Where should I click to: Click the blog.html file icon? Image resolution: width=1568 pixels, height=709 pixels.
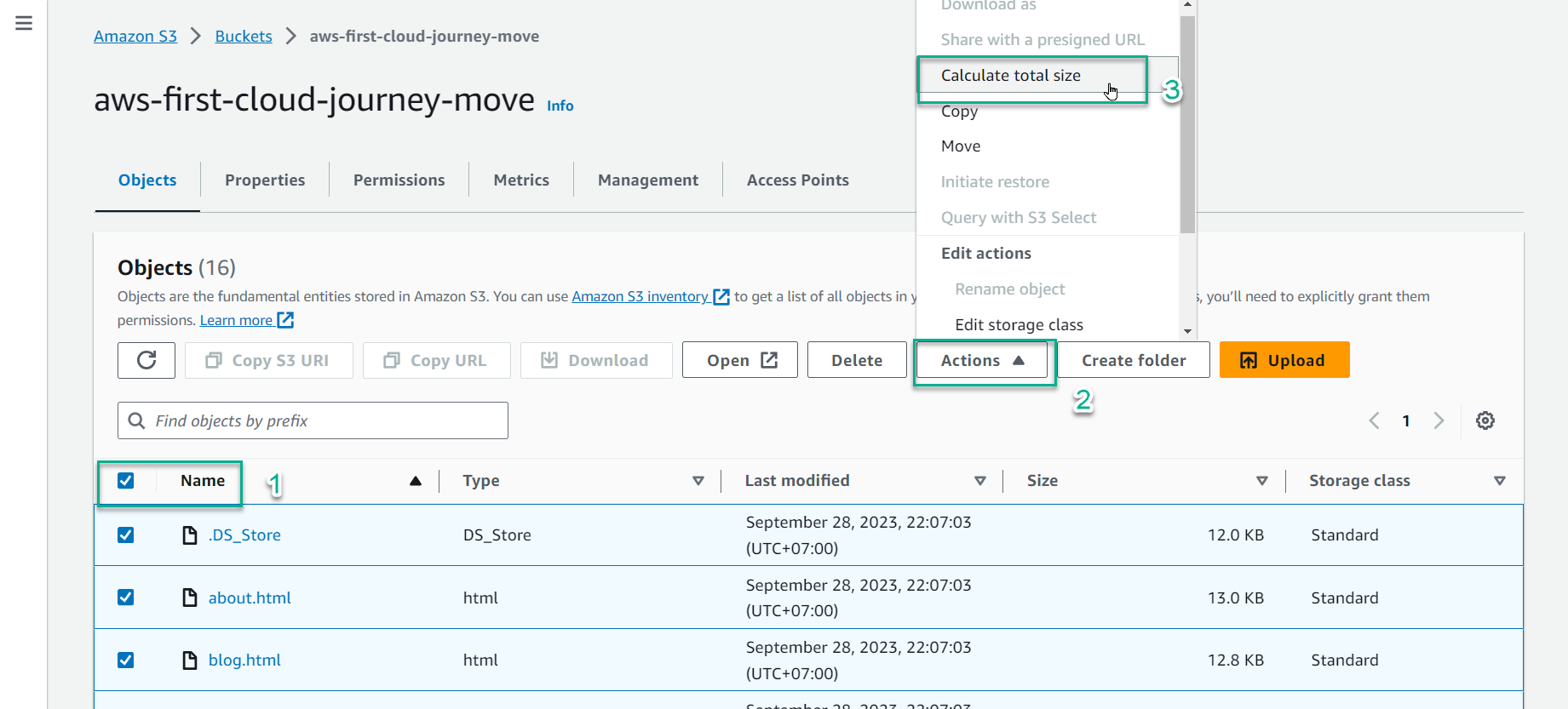coord(190,660)
